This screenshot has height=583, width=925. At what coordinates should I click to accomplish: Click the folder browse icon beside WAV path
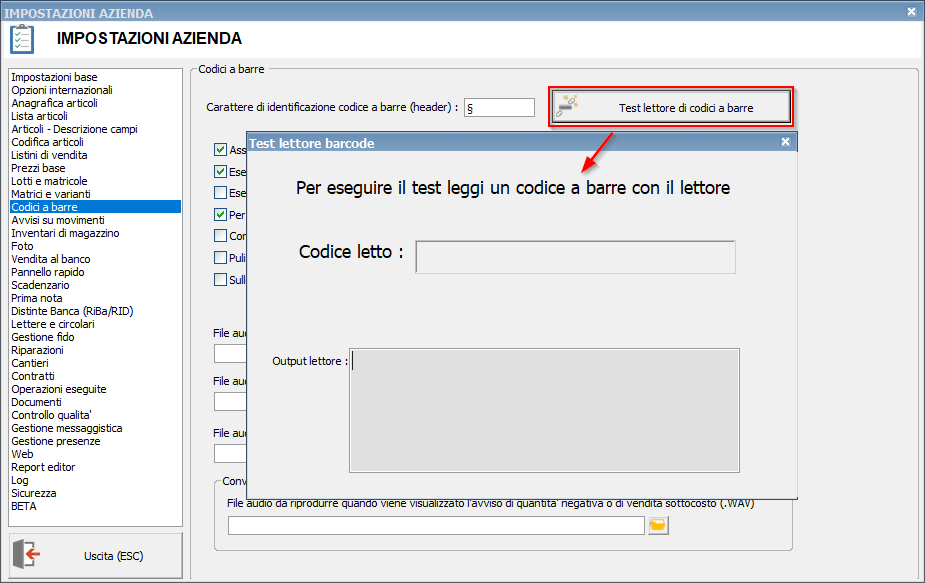click(657, 525)
